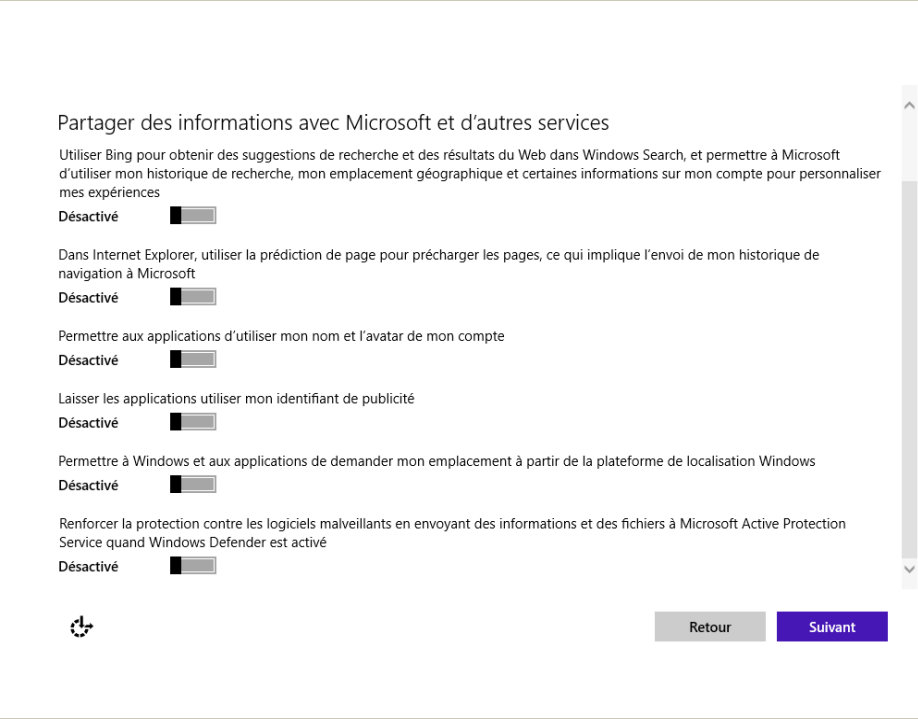918x719 pixels.
Task: Enable the Bing search suggestions toggle
Action: (193, 216)
